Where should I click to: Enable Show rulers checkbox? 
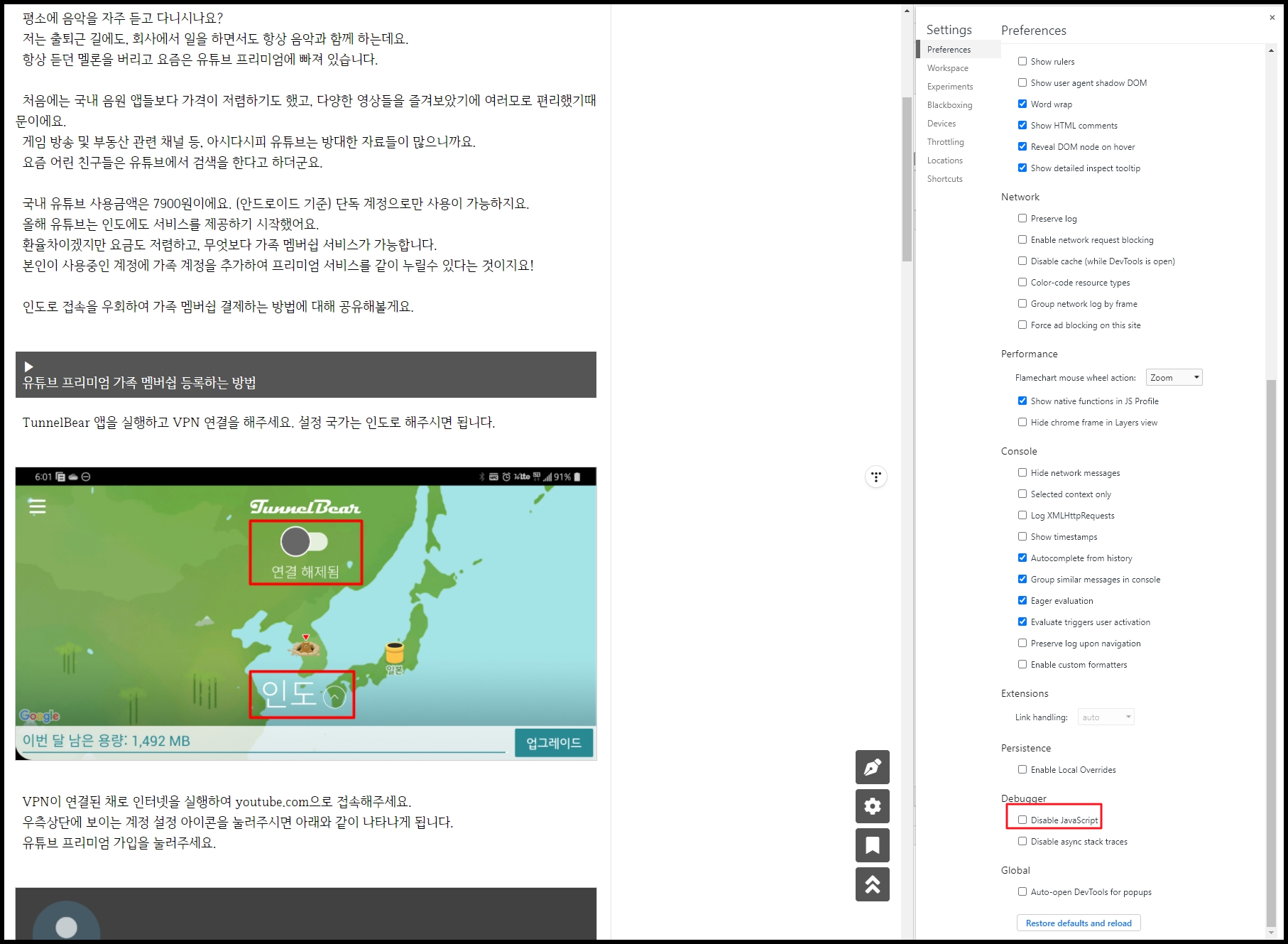pos(1022,61)
